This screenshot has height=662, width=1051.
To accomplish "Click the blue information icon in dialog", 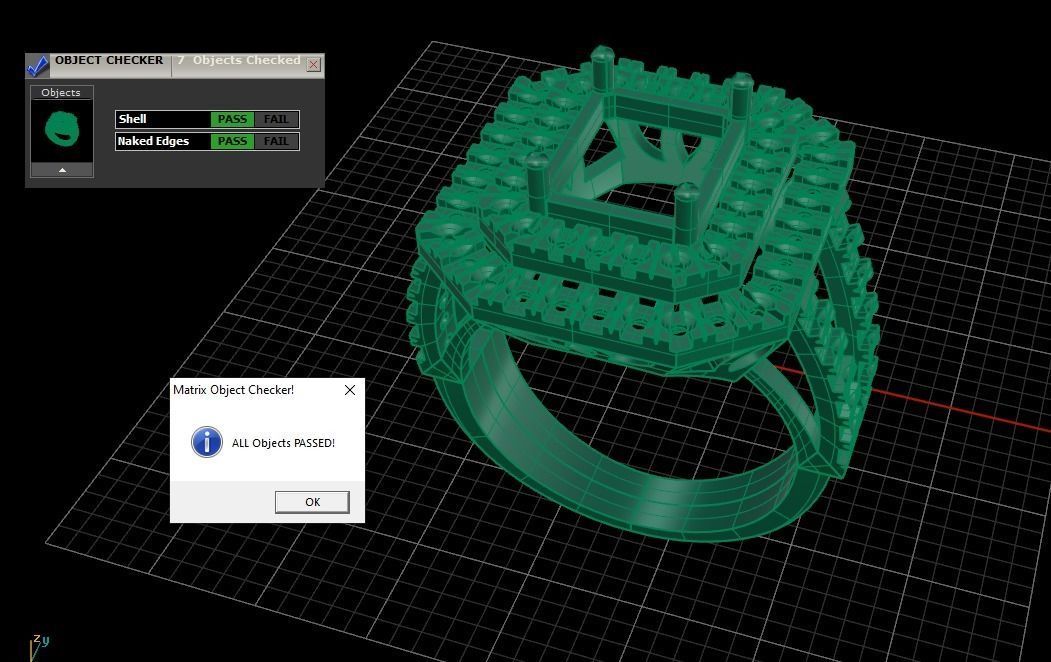I will [207, 442].
